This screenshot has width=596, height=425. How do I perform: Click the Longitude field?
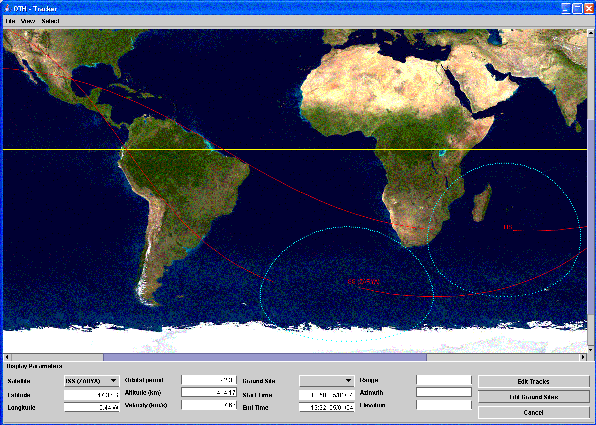coord(91,407)
